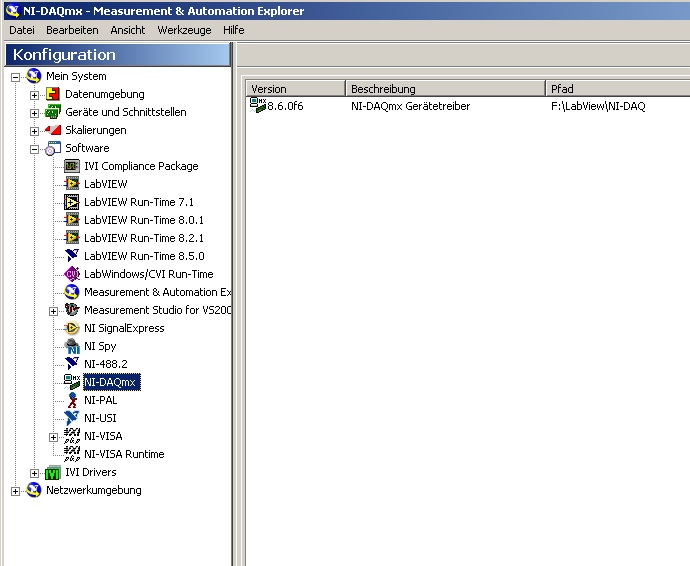Select the NI-DAQmx tree label
690x566 pixels.
112,382
